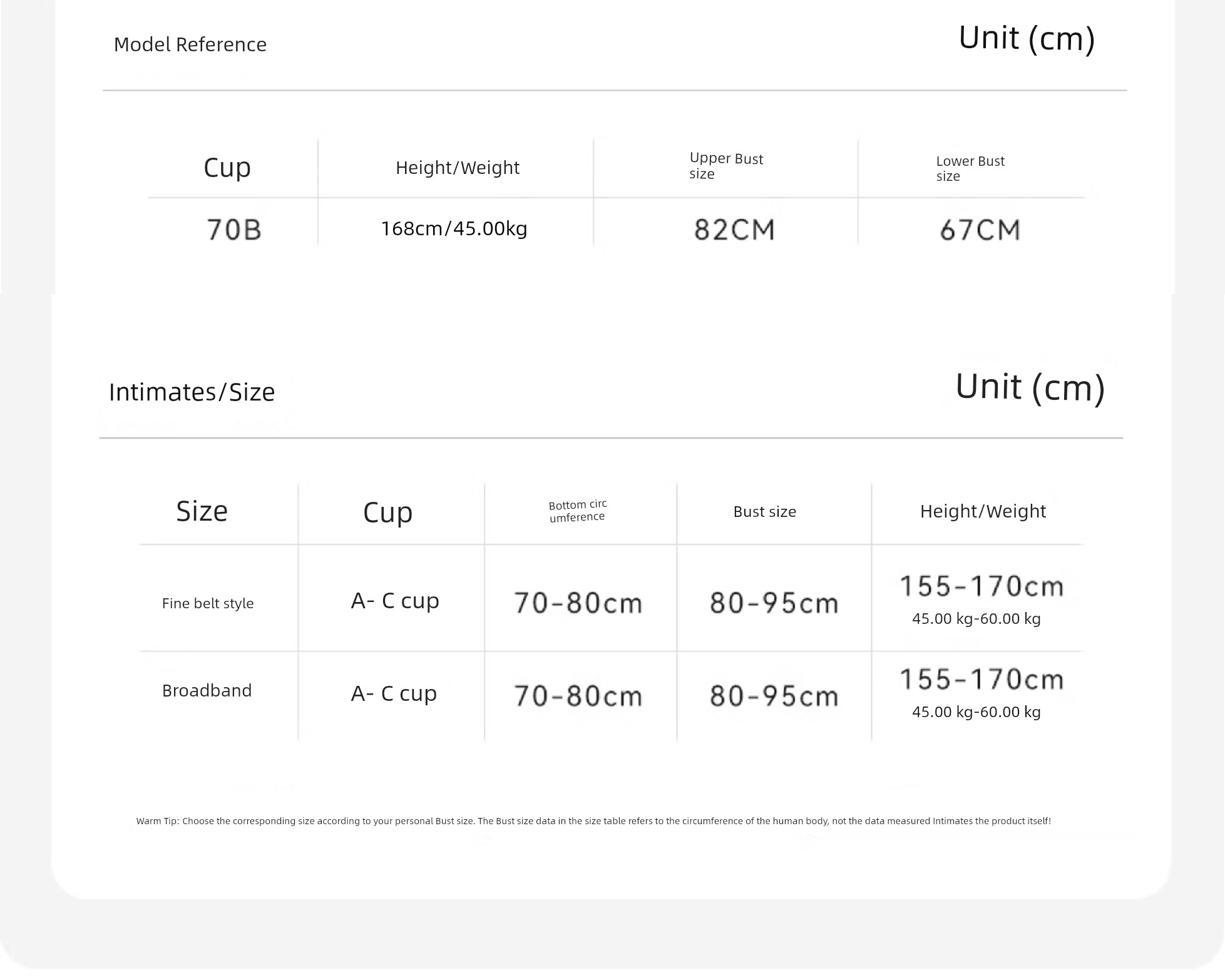
Task: Click 'Unit (cm)' beside Model Reference
Action: (1027, 39)
